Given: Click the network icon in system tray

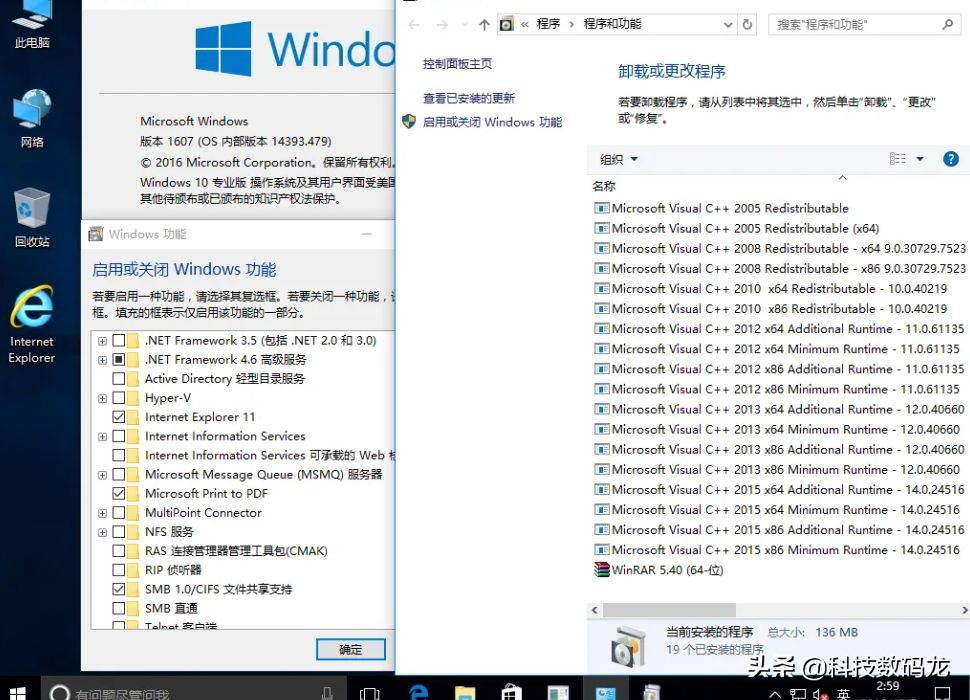Looking at the screenshot, I should click(x=798, y=694).
